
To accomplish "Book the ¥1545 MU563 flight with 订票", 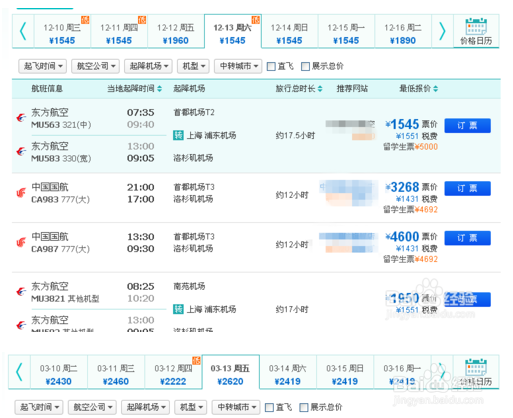I will (467, 126).
